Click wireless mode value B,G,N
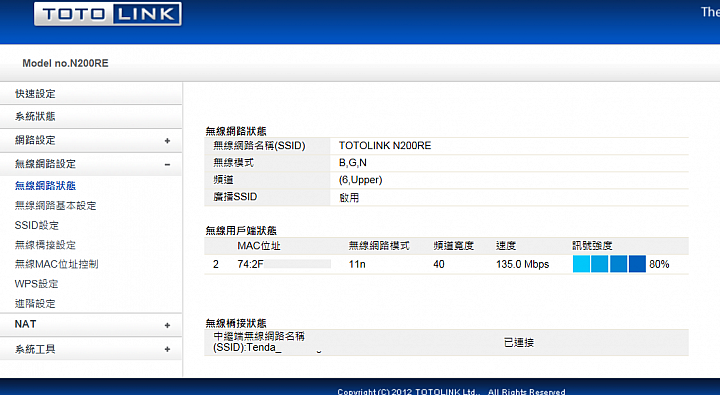 [353, 163]
